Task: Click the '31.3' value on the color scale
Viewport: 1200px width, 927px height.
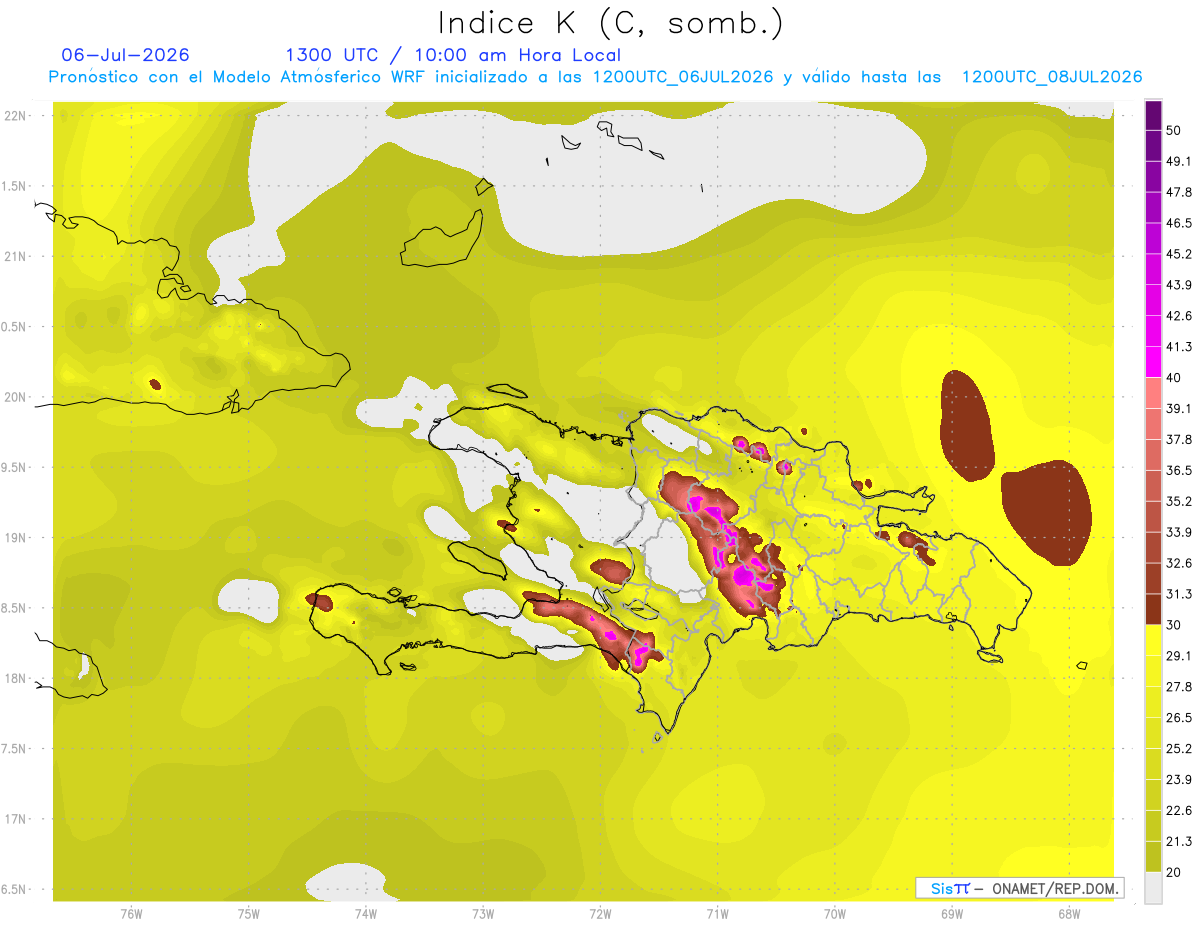Action: [1179, 594]
